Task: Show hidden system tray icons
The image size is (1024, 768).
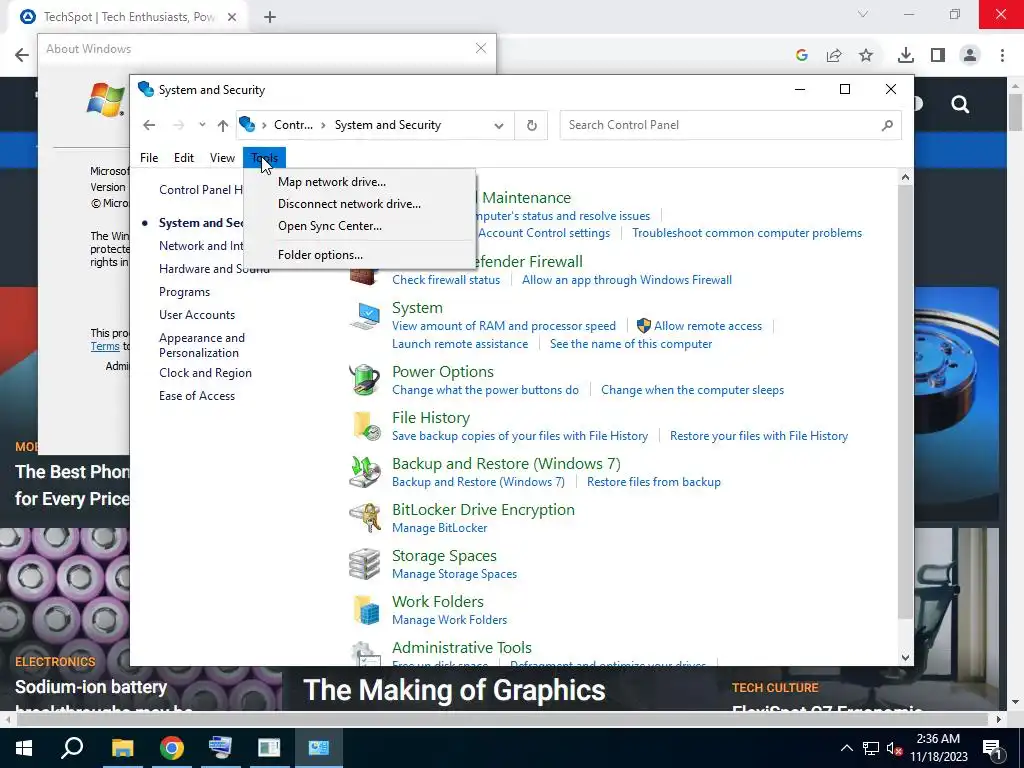Action: 846,748
